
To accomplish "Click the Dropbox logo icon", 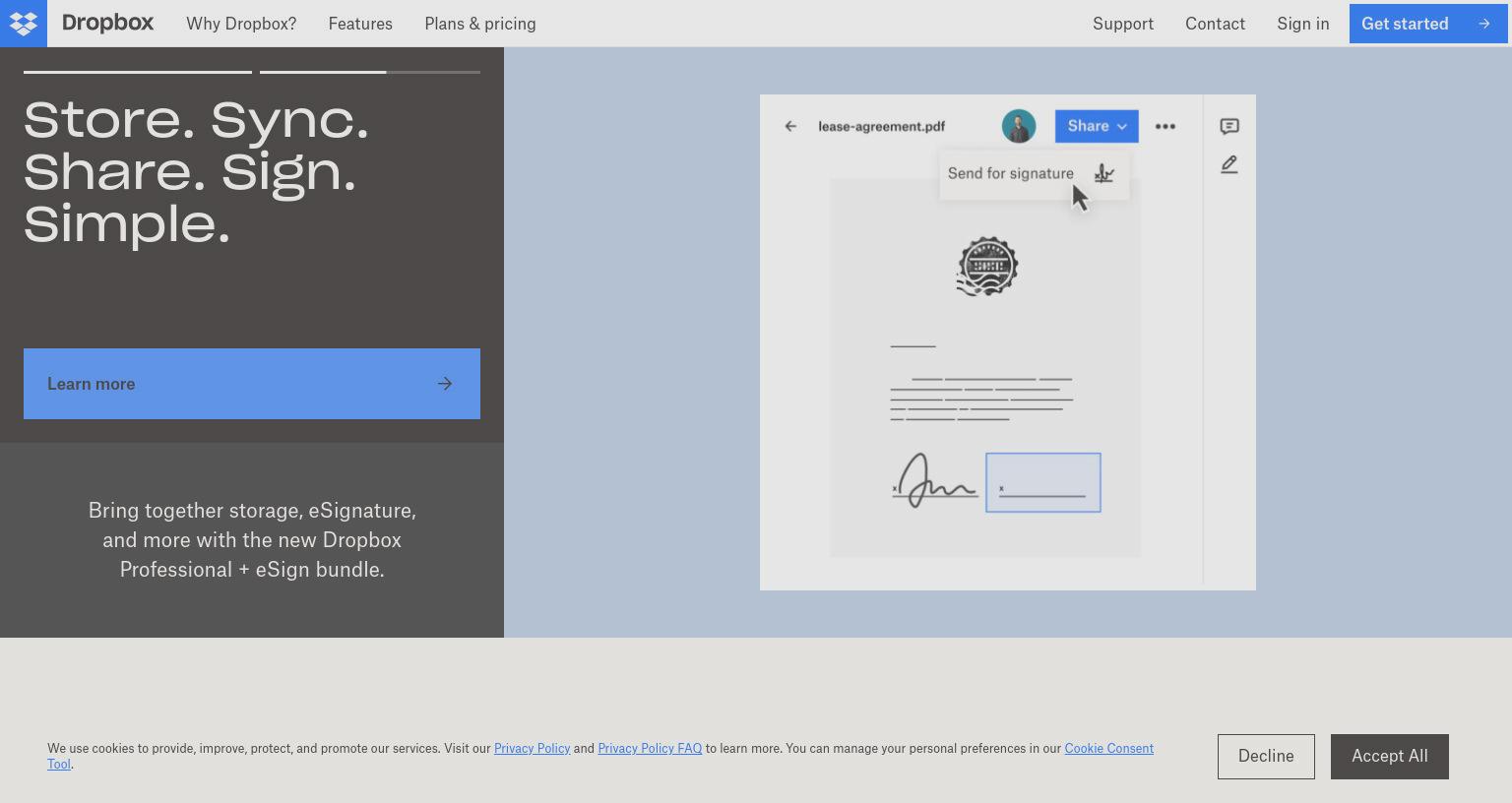I will pos(24,24).
